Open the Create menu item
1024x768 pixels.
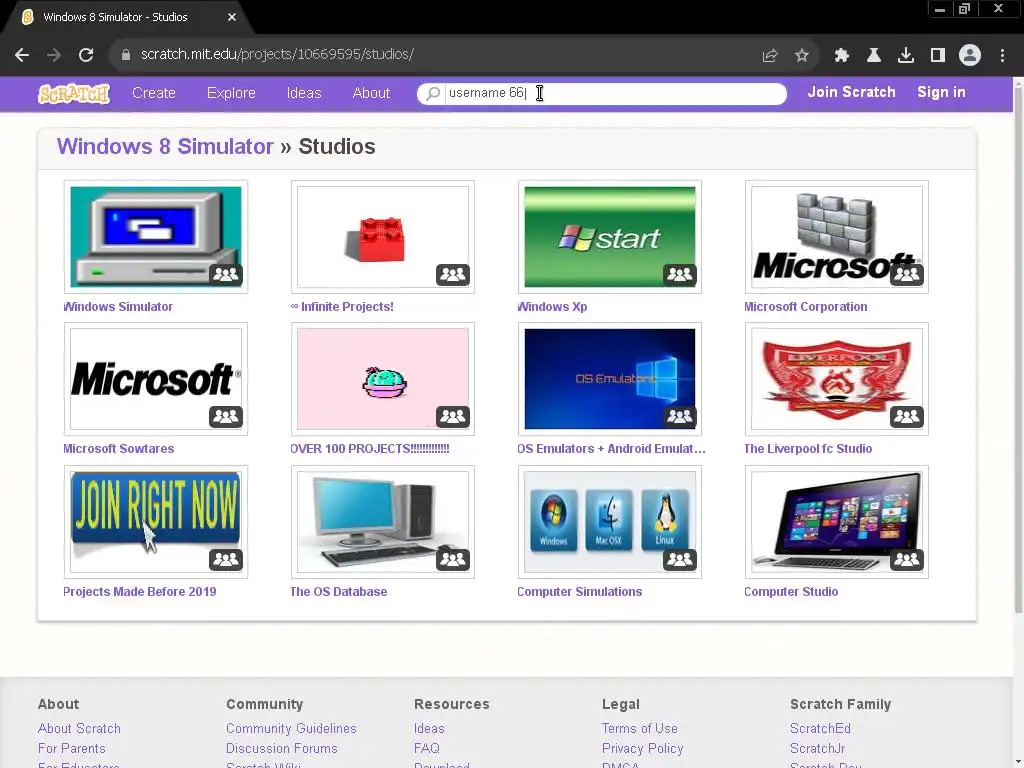(x=153, y=93)
